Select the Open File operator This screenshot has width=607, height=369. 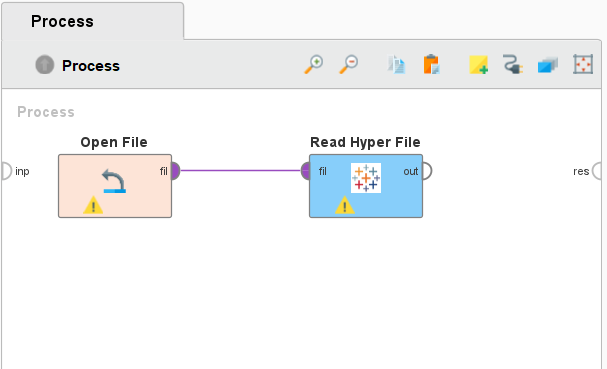tap(115, 186)
